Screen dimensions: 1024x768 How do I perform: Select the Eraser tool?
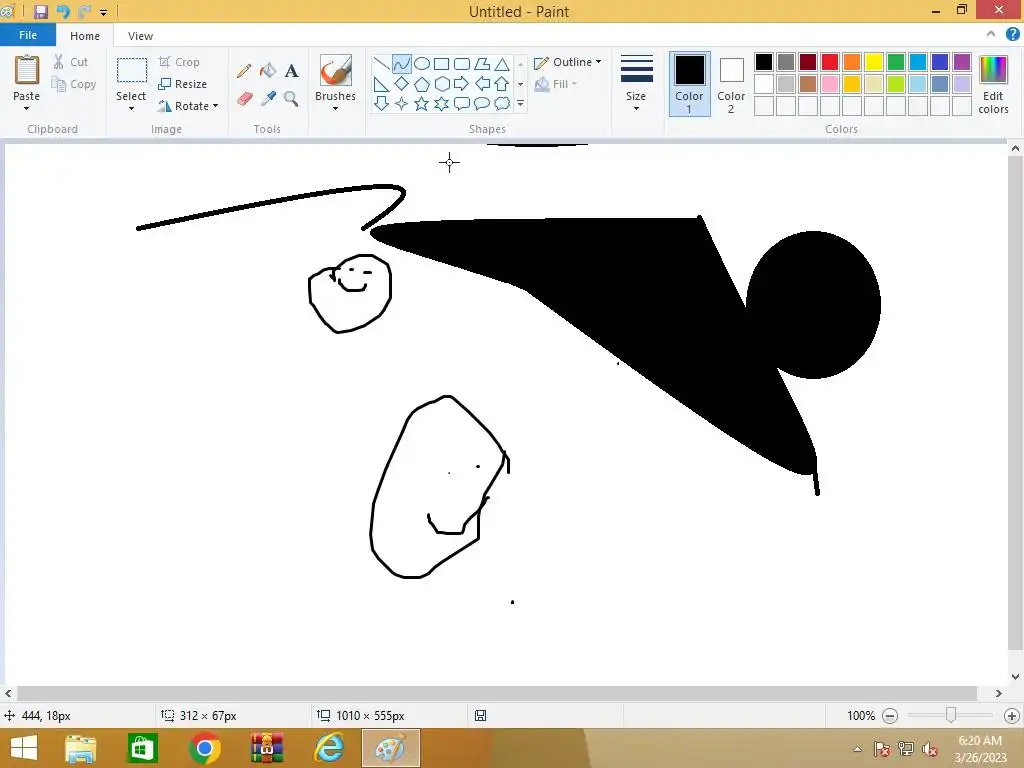point(244,99)
